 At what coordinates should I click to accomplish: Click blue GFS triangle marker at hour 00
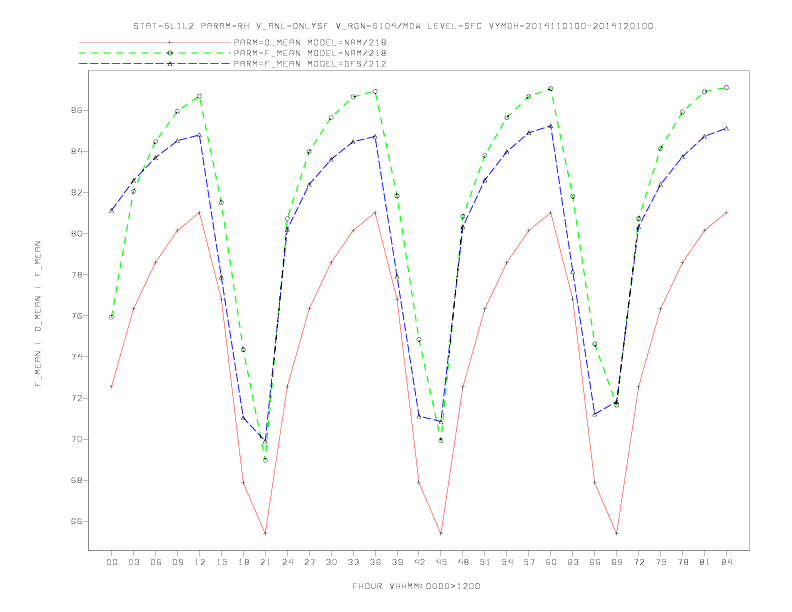(112, 211)
